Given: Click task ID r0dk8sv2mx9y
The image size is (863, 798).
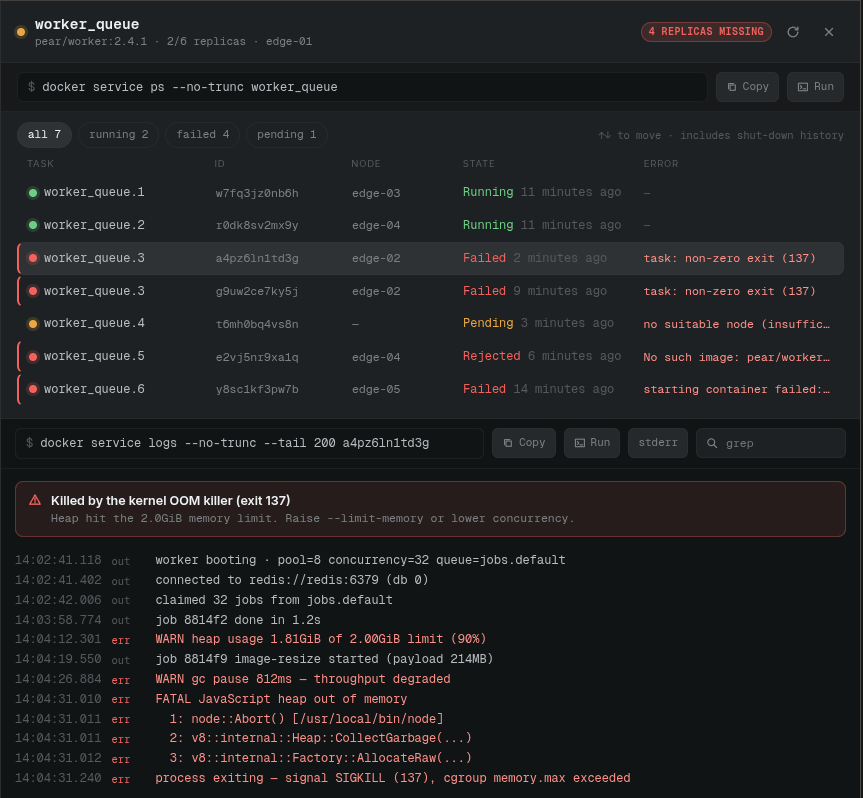Looking at the screenshot, I should 257,226.
